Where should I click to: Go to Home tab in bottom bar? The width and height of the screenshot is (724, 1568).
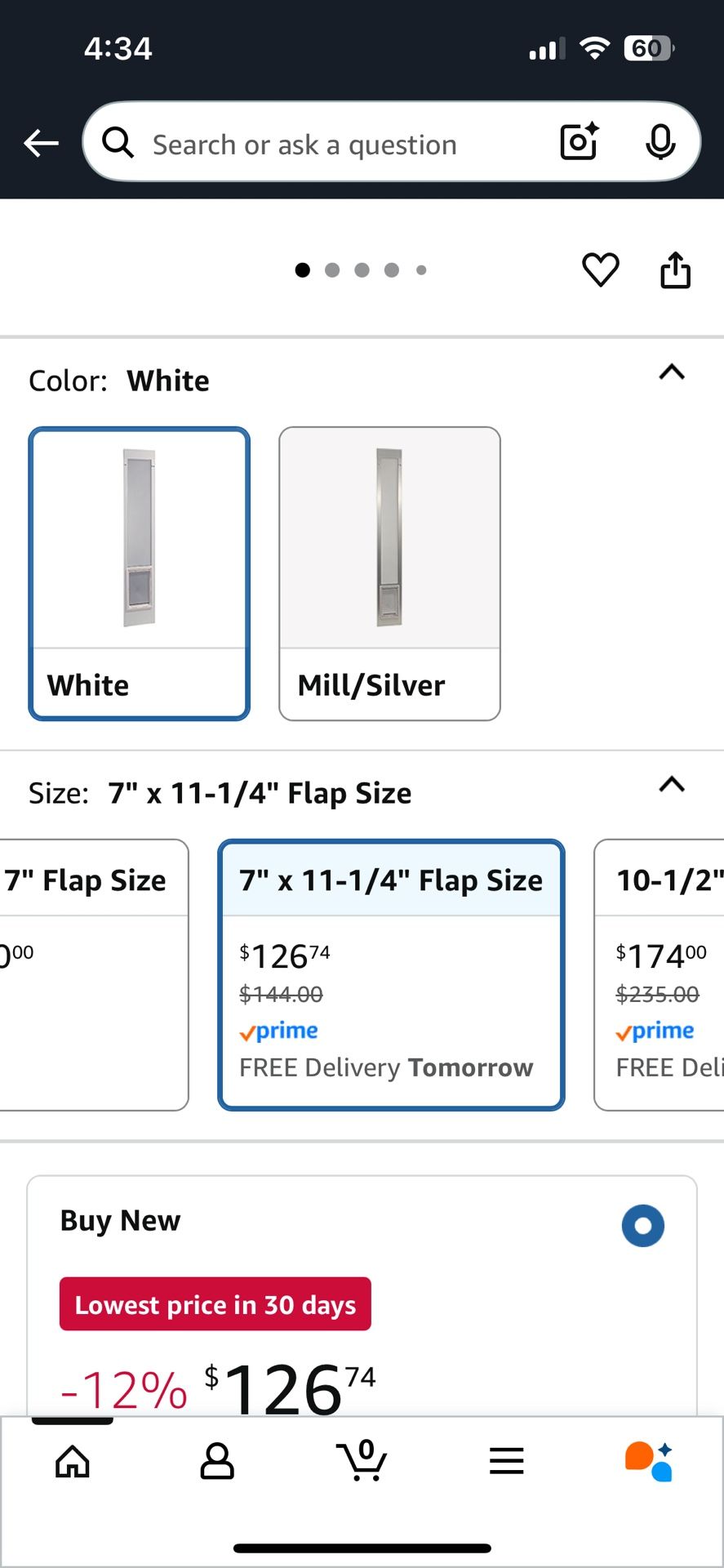click(x=73, y=1461)
